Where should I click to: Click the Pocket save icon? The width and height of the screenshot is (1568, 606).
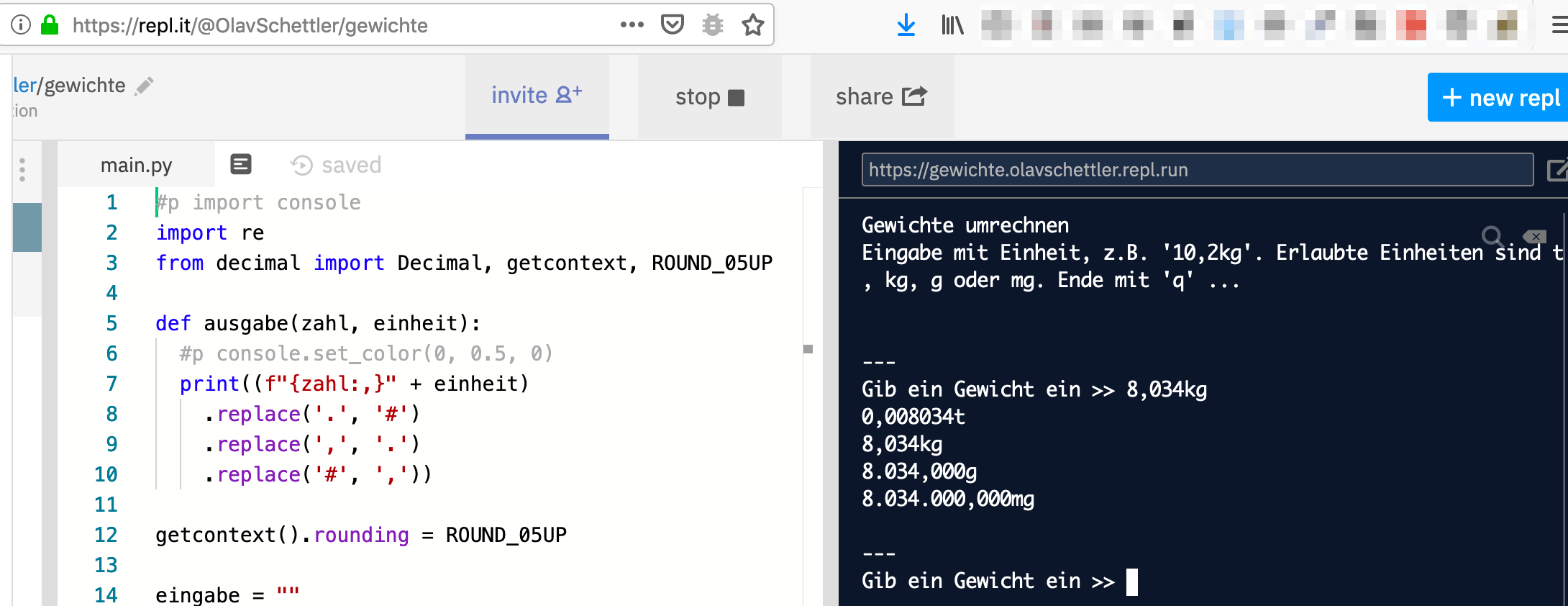672,25
